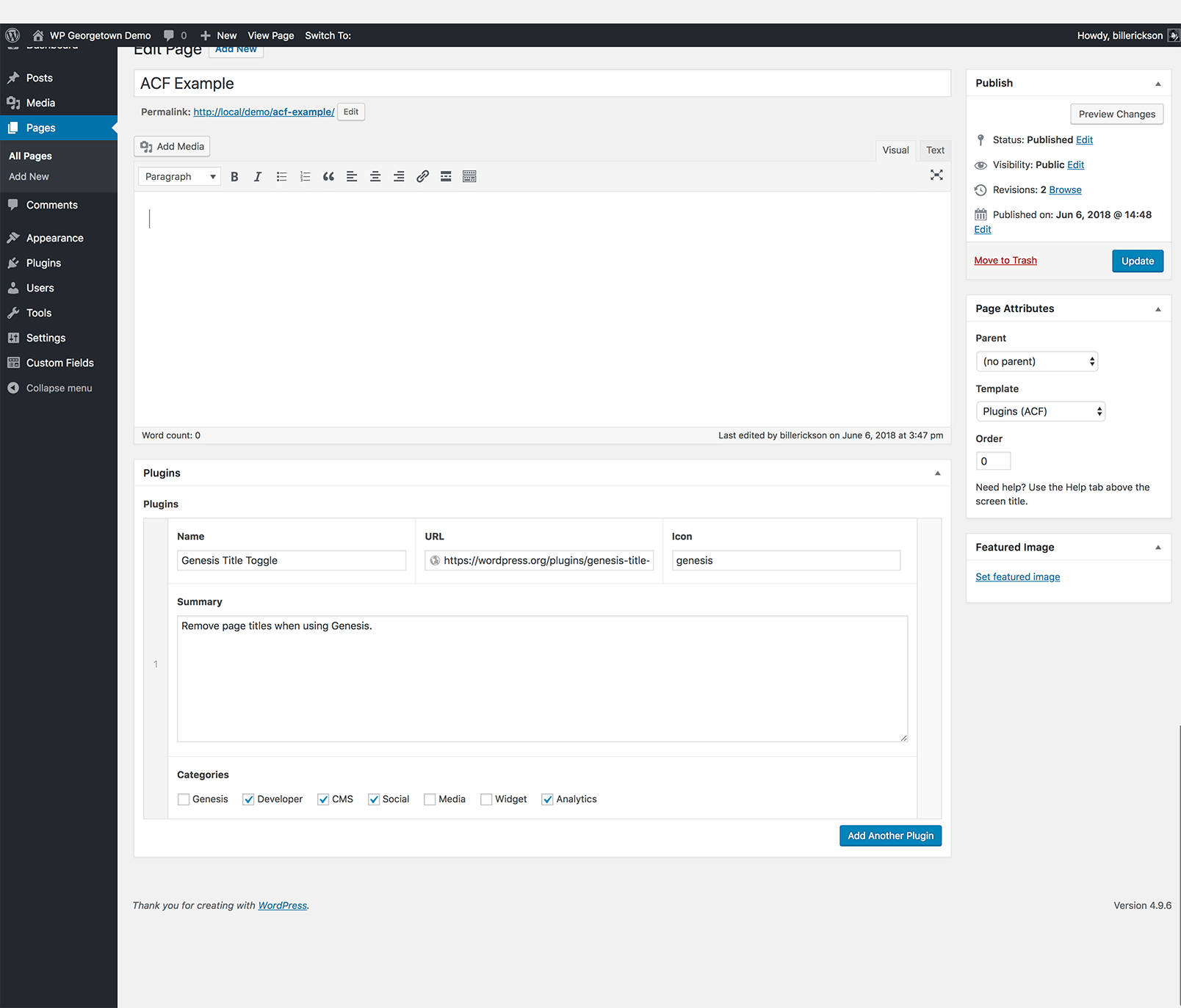Uncheck the Social category

click(x=374, y=799)
